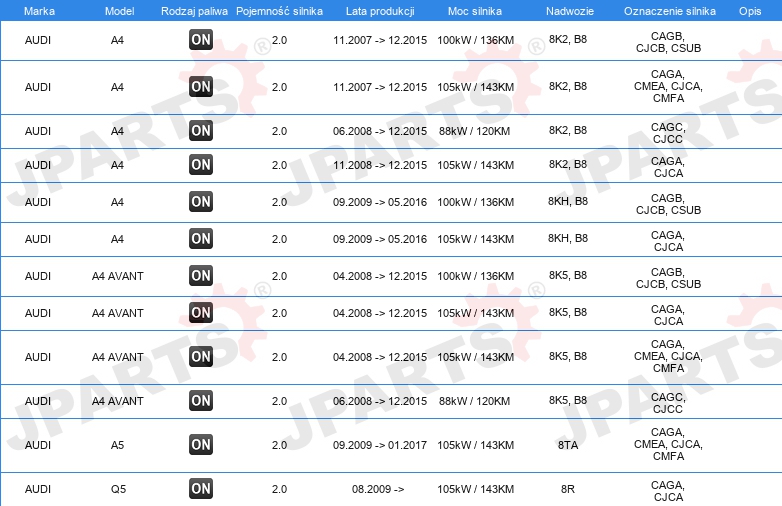This screenshot has height=506, width=782.
Task: Click ON icon in A4 8K2 88kW/120KM row
Action: pos(201,131)
